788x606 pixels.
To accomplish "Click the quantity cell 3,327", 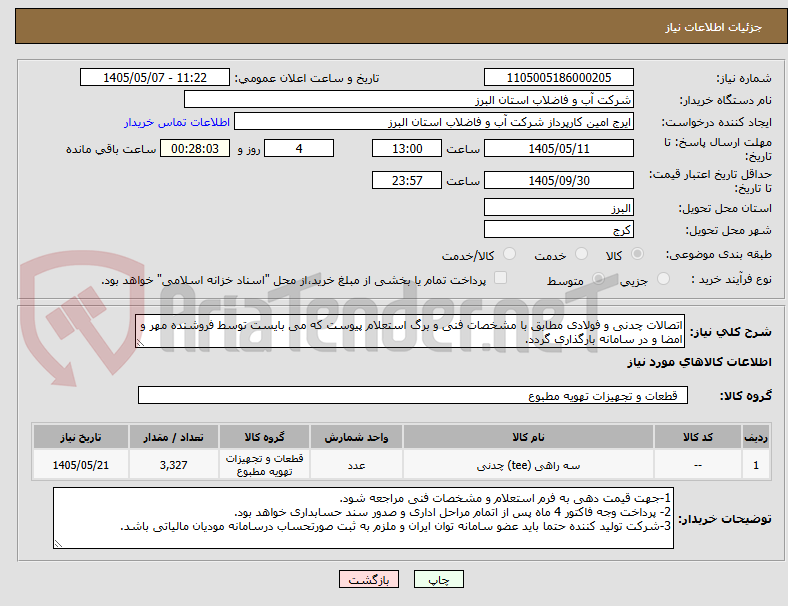I will [173, 465].
